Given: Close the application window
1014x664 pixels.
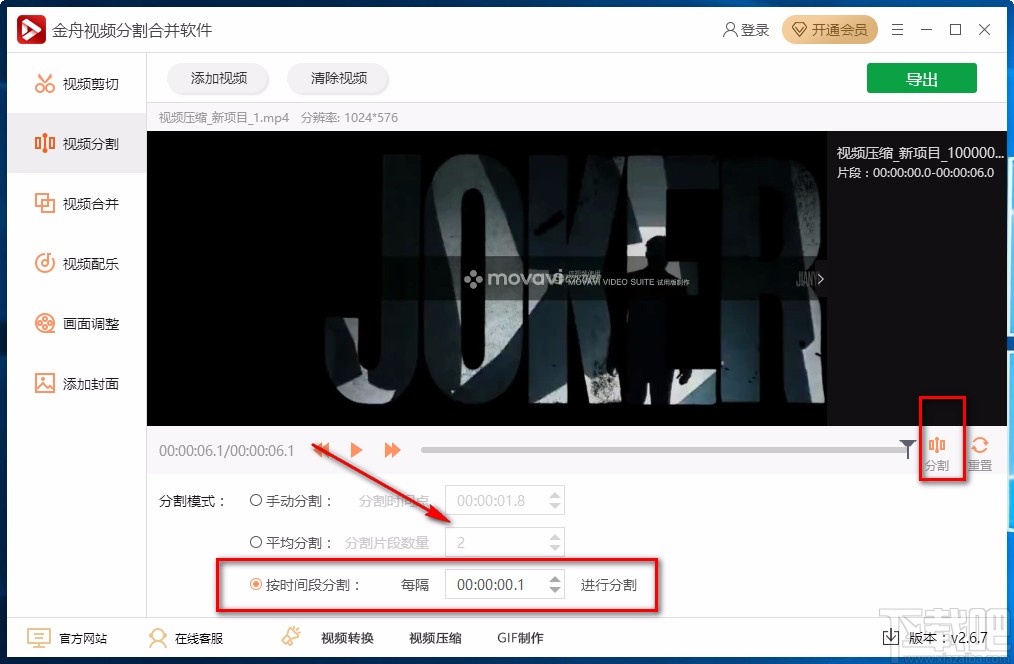Looking at the screenshot, I should [984, 30].
